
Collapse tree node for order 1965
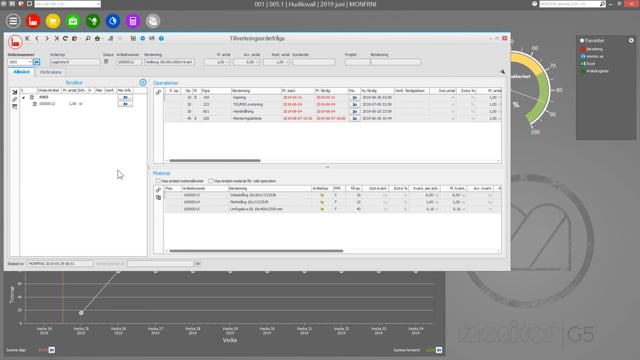[23, 98]
